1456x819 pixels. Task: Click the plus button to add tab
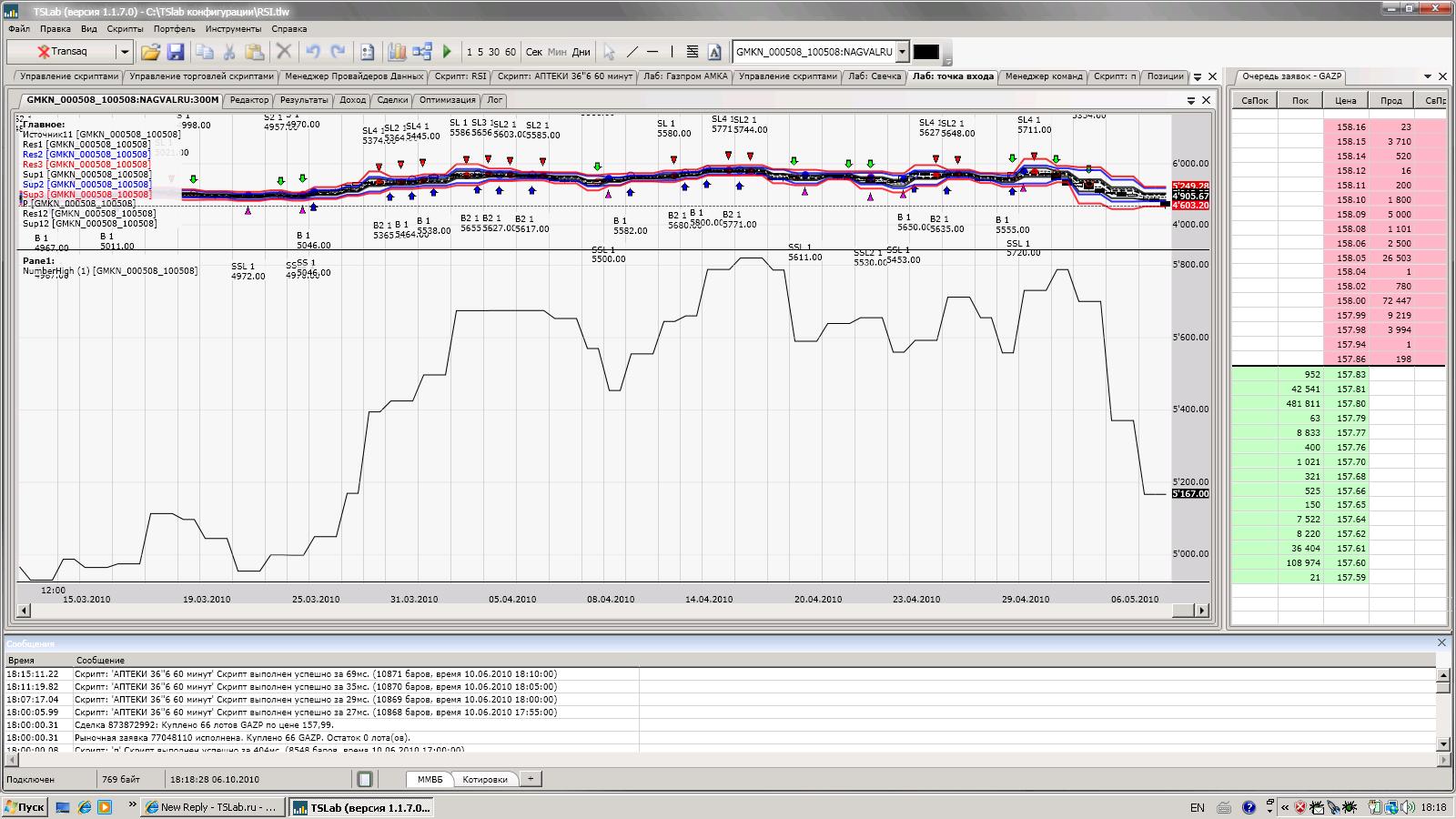531,779
